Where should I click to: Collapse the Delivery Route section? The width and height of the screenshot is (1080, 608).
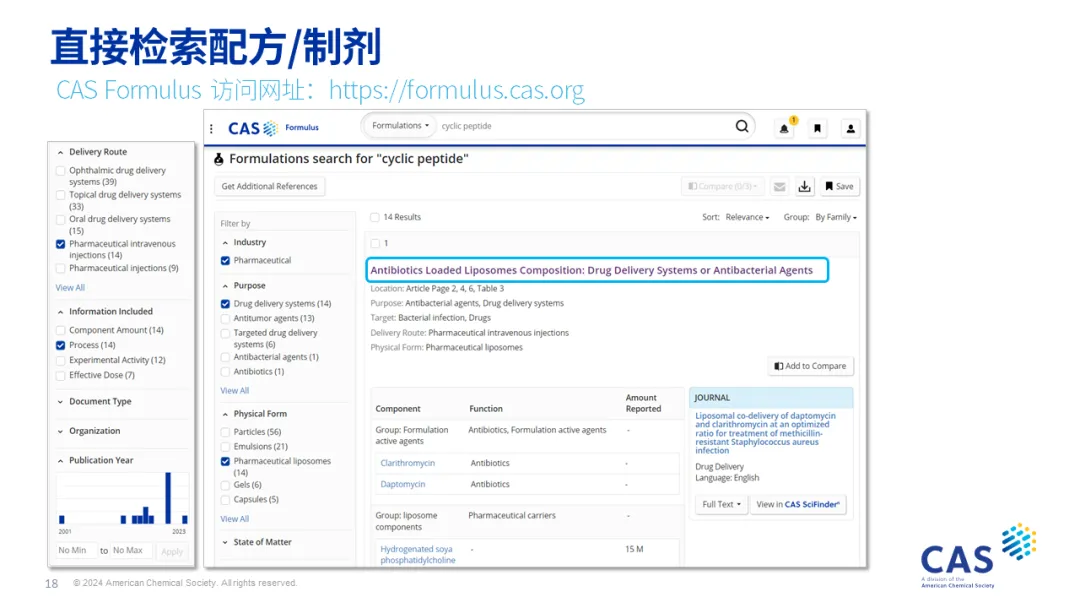[x=61, y=152]
